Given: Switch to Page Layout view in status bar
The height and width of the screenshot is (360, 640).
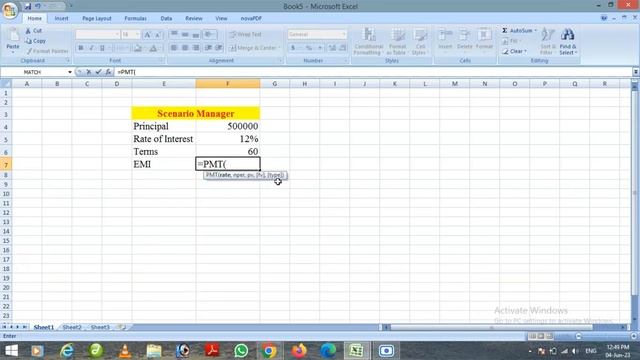Looking at the screenshot, I should [541, 336].
